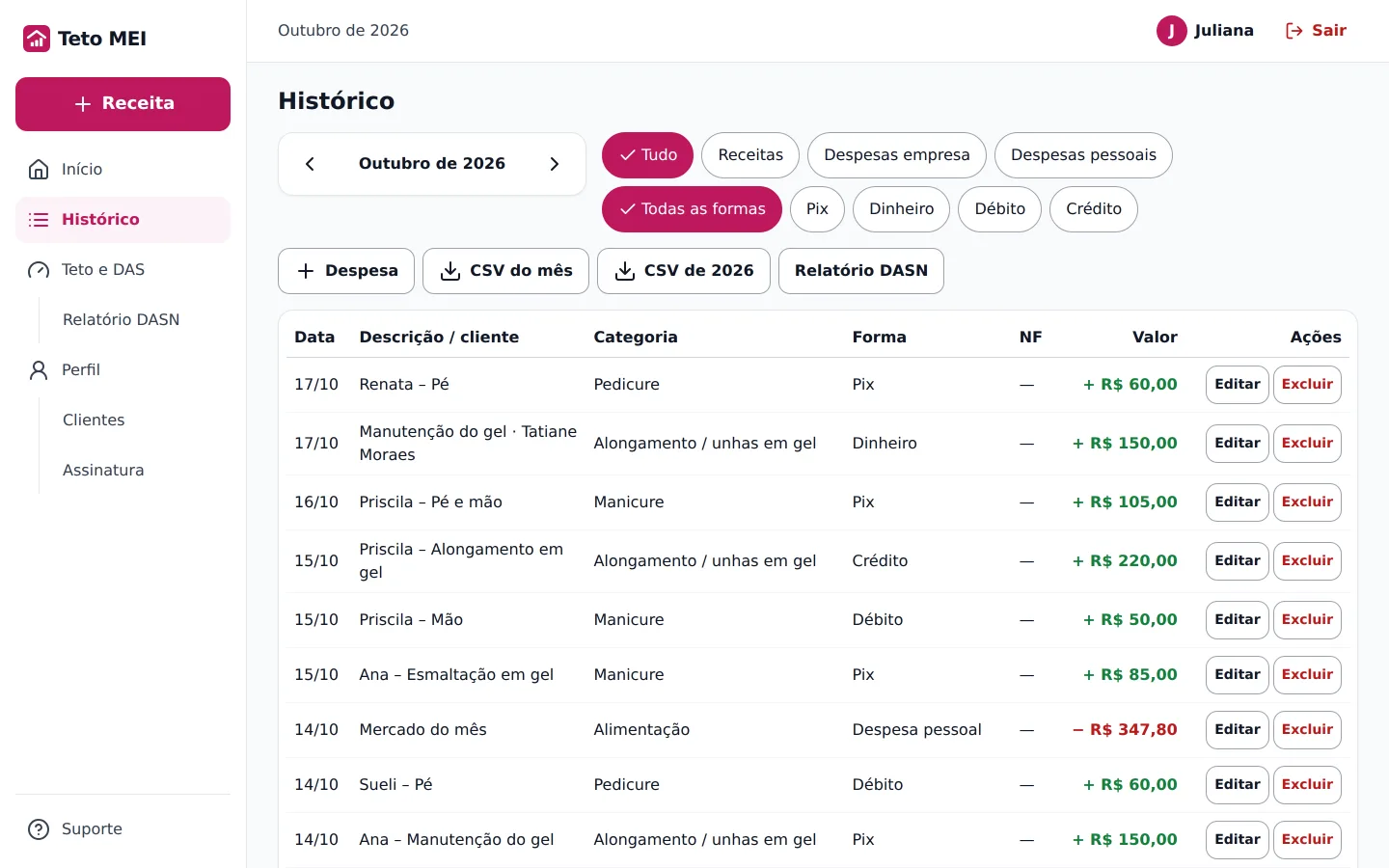
Task: Open Relatório DASN in the sidebar
Action: 121,320
